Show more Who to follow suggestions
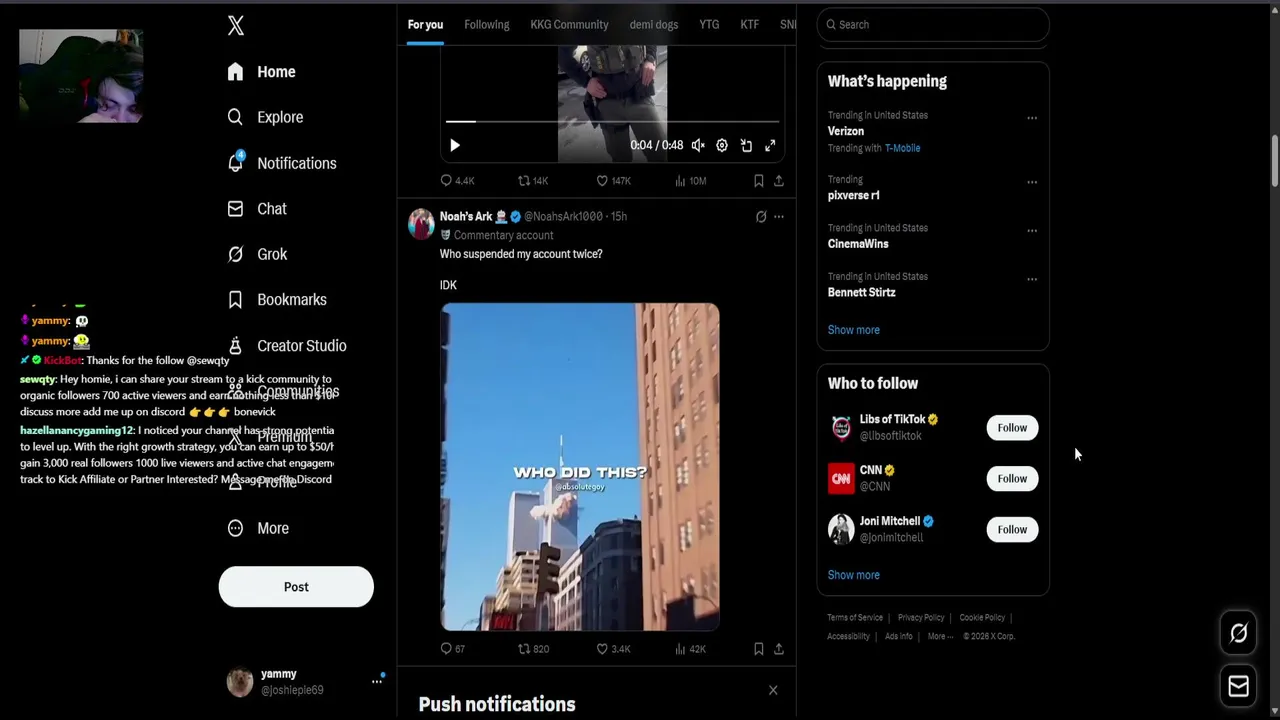This screenshot has width=1280, height=720. tap(854, 575)
